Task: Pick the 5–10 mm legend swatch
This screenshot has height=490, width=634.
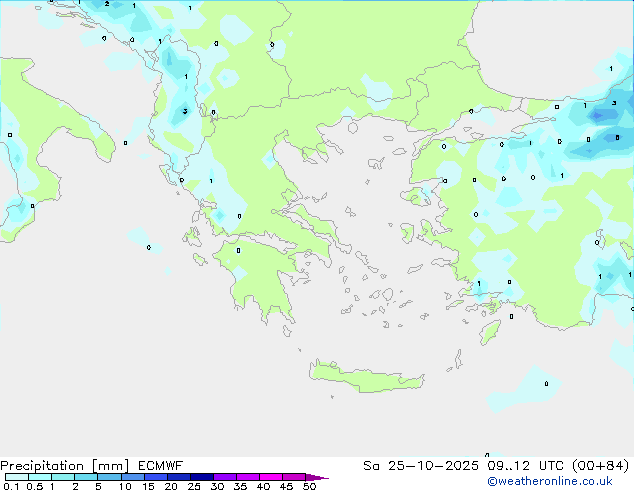Action: tap(109, 477)
